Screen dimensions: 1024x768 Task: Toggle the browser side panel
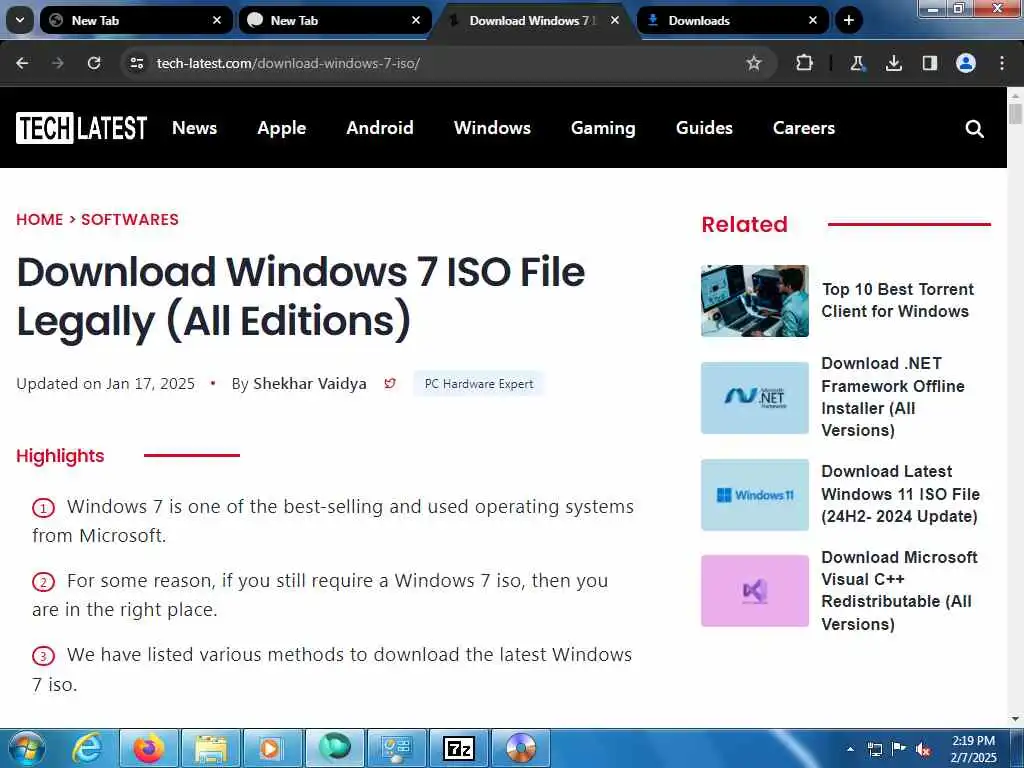pos(930,63)
